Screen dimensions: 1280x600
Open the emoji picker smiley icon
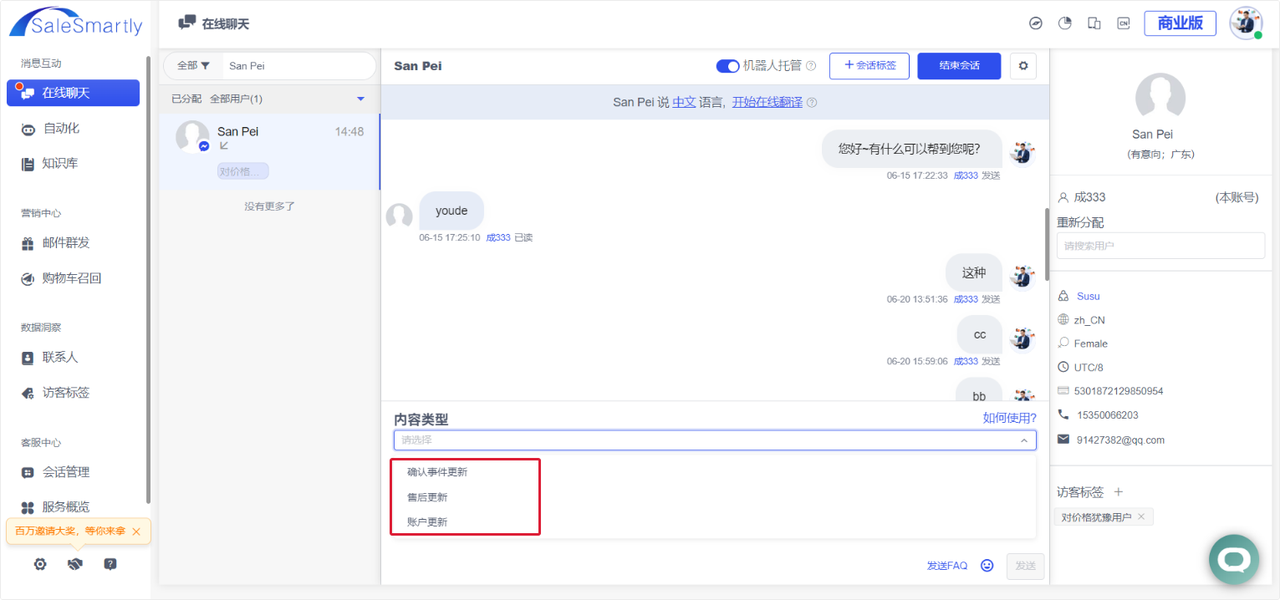(x=987, y=565)
